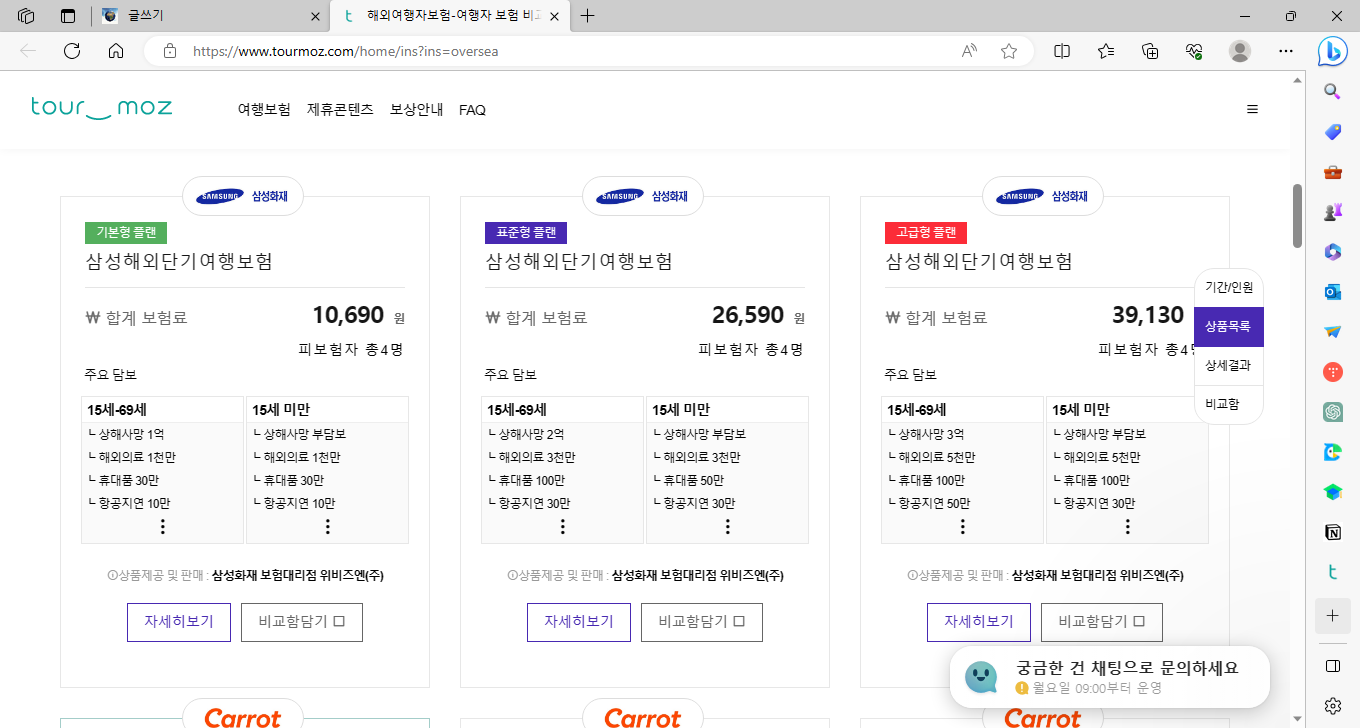Open Notion from the Edge sidebar
The width and height of the screenshot is (1360, 728).
pyautogui.click(x=1332, y=533)
